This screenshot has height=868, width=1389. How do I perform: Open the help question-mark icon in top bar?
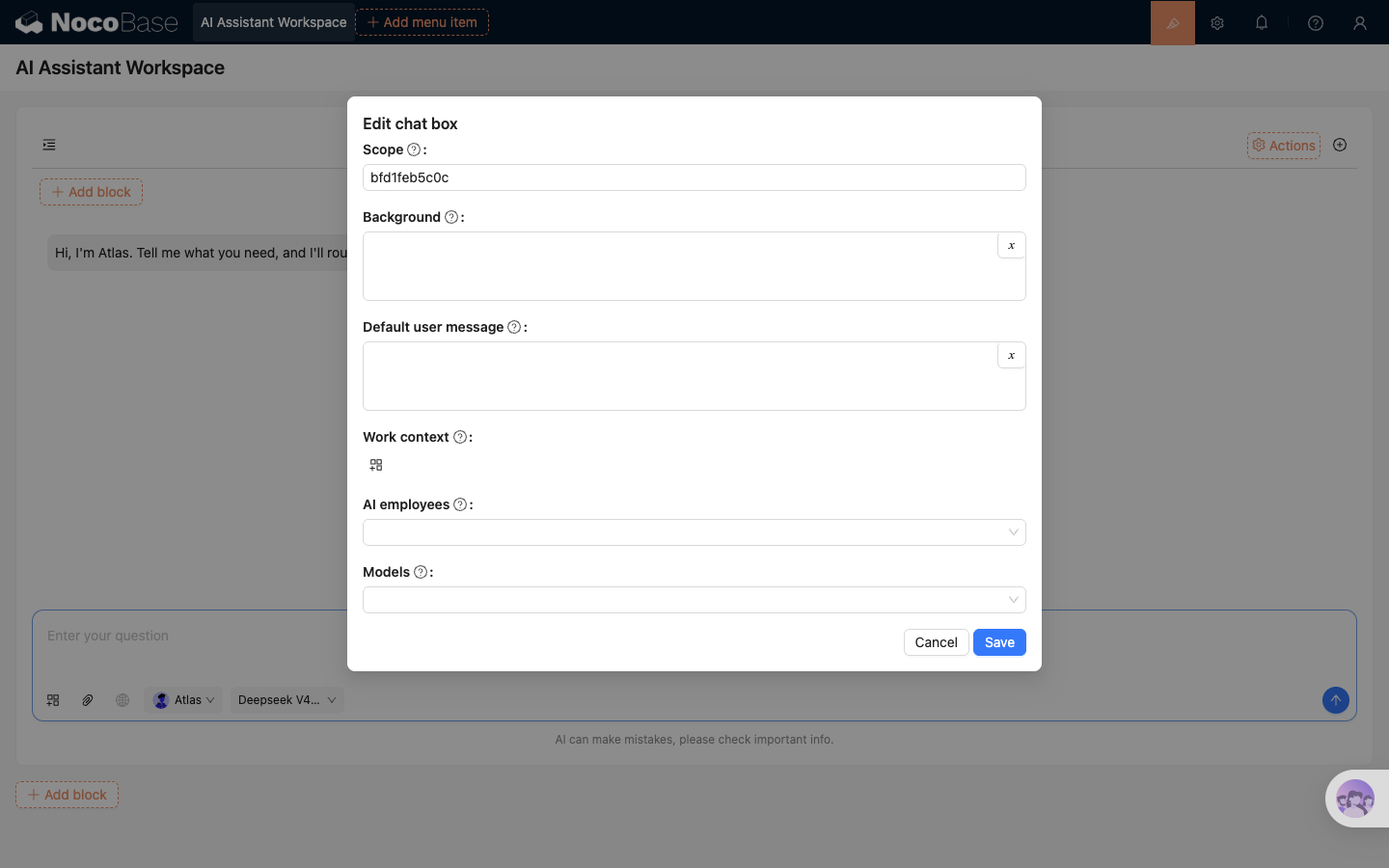[1316, 23]
